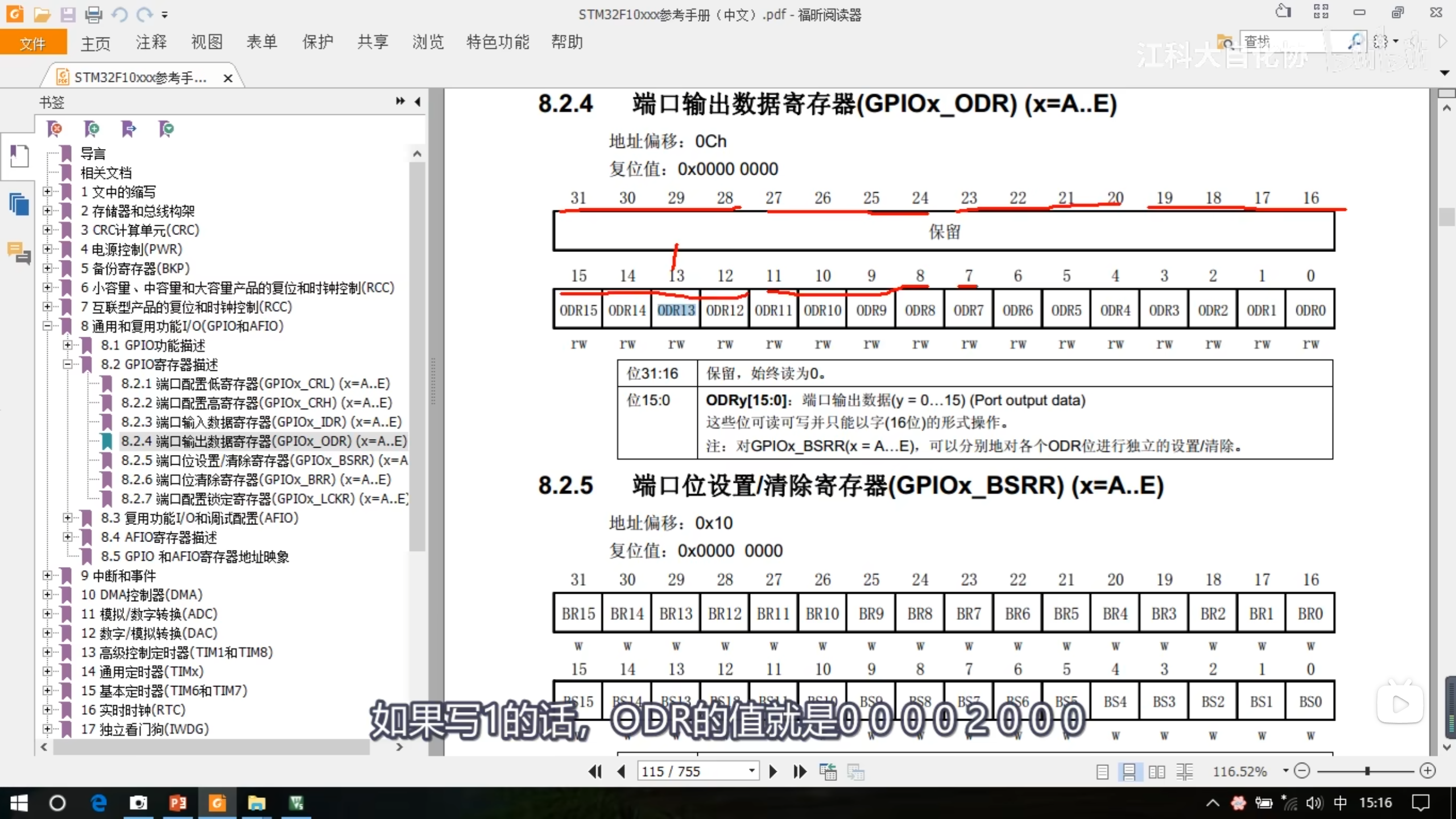Image resolution: width=1456 pixels, height=819 pixels.
Task: Open the pages thumbnail panel icon
Action: (19, 204)
